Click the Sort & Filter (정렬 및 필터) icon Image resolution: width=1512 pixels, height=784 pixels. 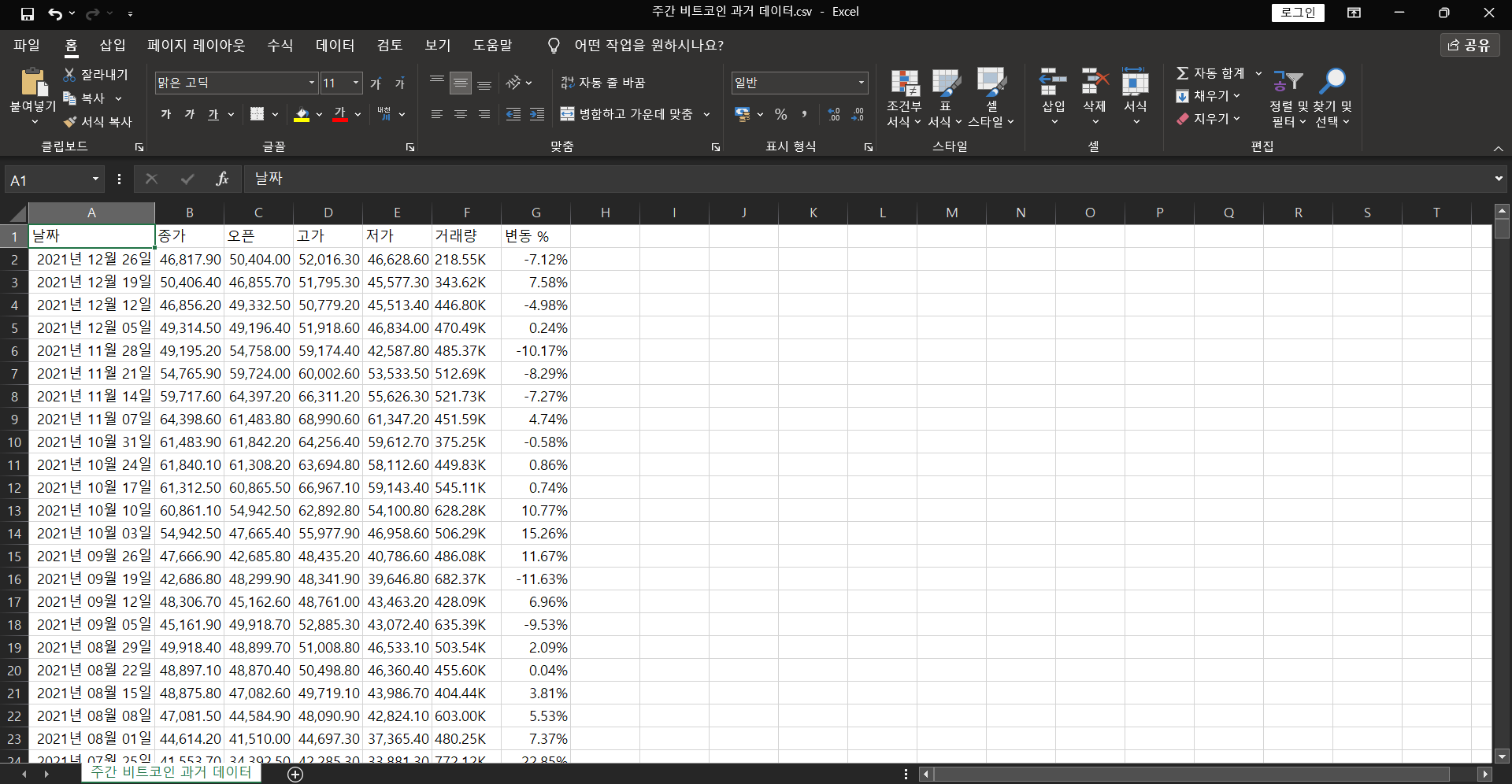pyautogui.click(x=1288, y=82)
